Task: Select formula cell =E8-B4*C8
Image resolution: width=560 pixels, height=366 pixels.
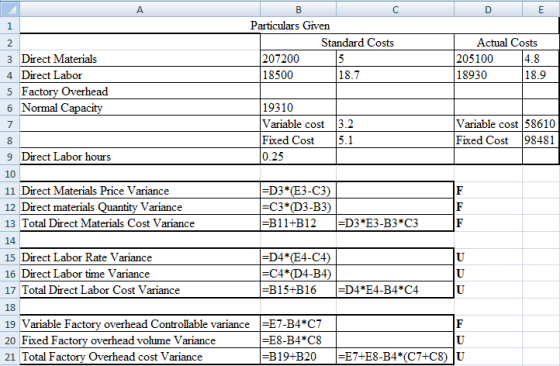Action: [x=298, y=340]
